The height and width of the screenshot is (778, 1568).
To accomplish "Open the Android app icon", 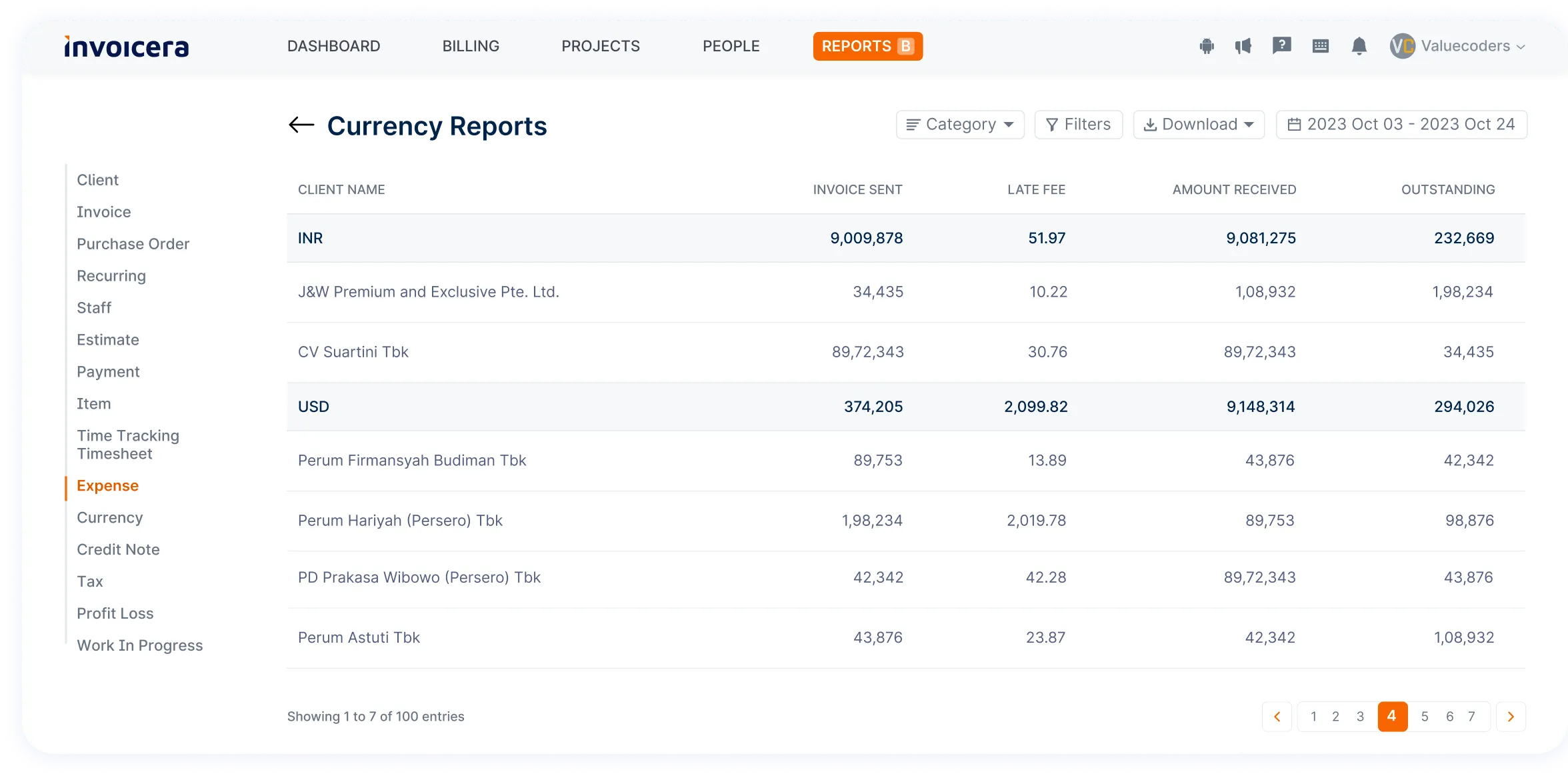I will tap(1207, 46).
